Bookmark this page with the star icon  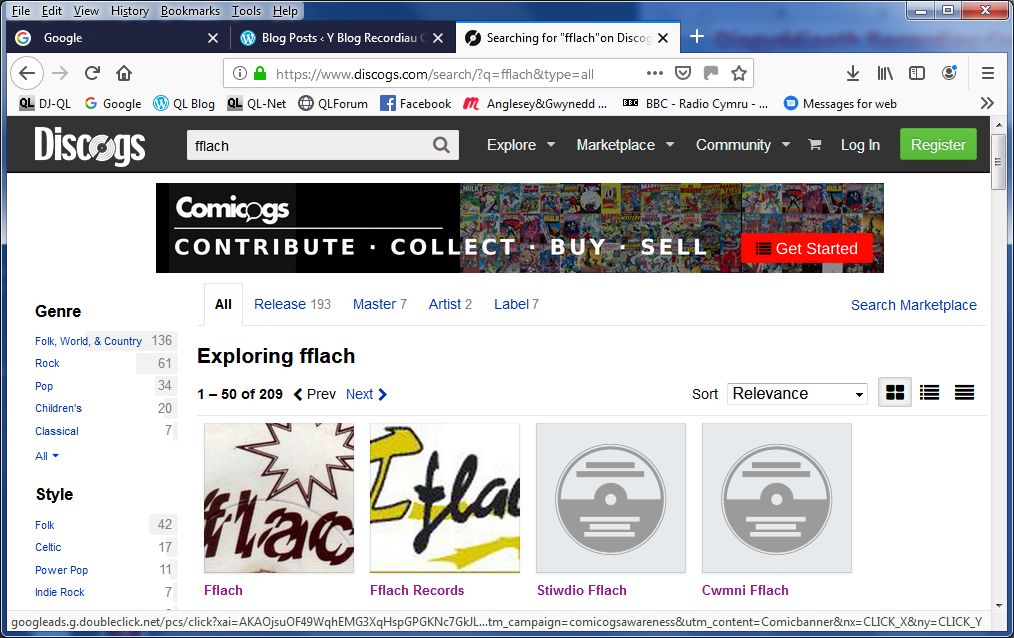(x=739, y=73)
